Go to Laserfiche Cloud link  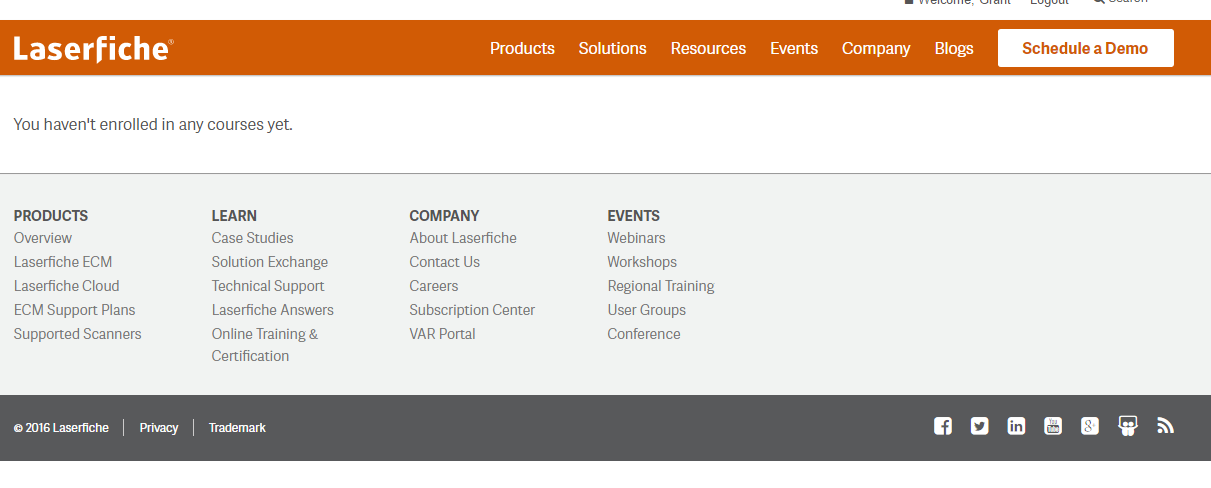[x=66, y=286]
